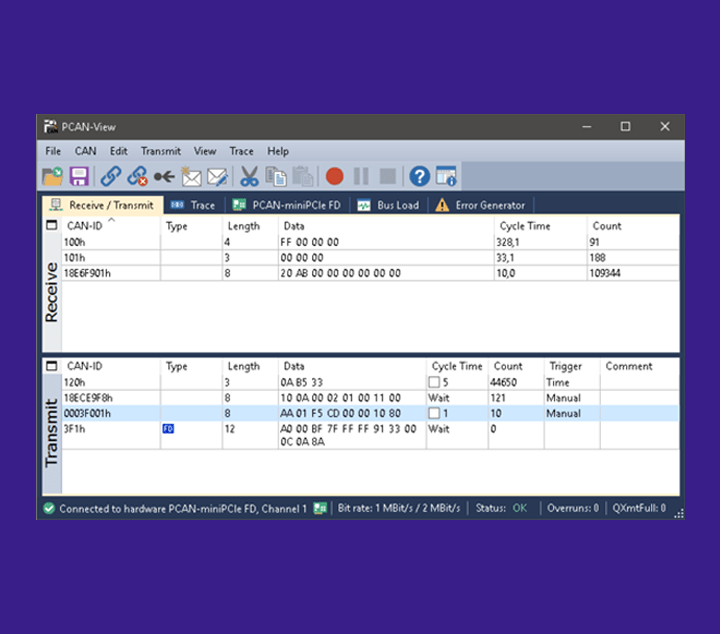
Task: Select received message 18E6F901h
Action: (370, 273)
